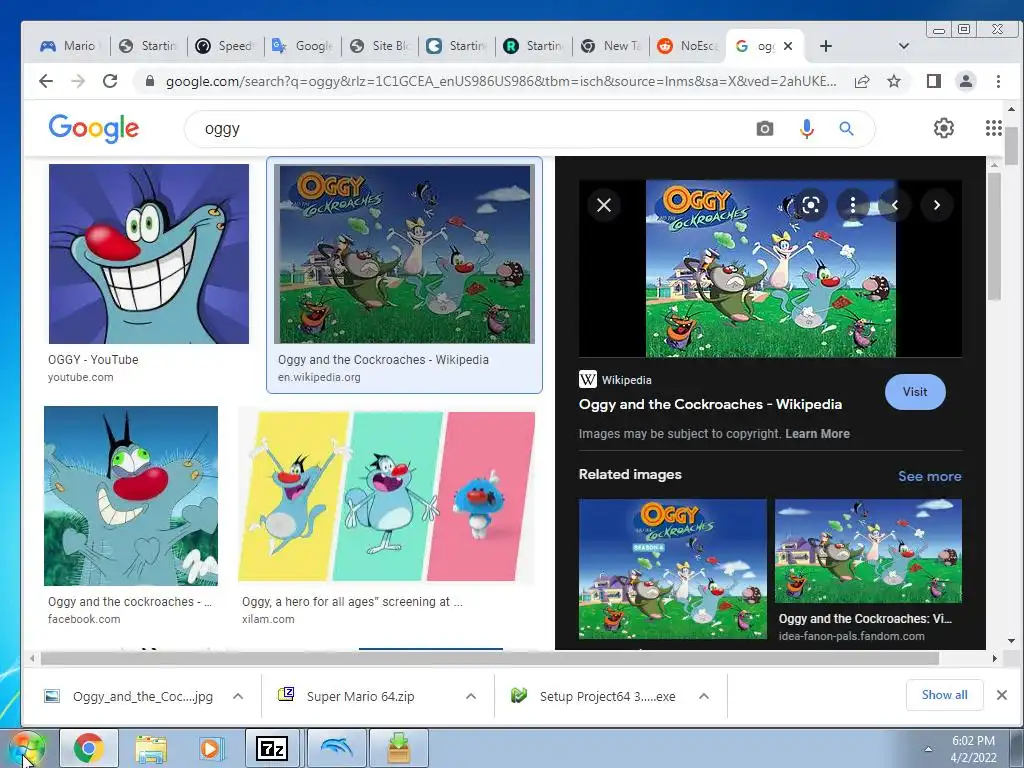Select the OGGY - YouTube image result
This screenshot has height=768, width=1024.
[149, 253]
